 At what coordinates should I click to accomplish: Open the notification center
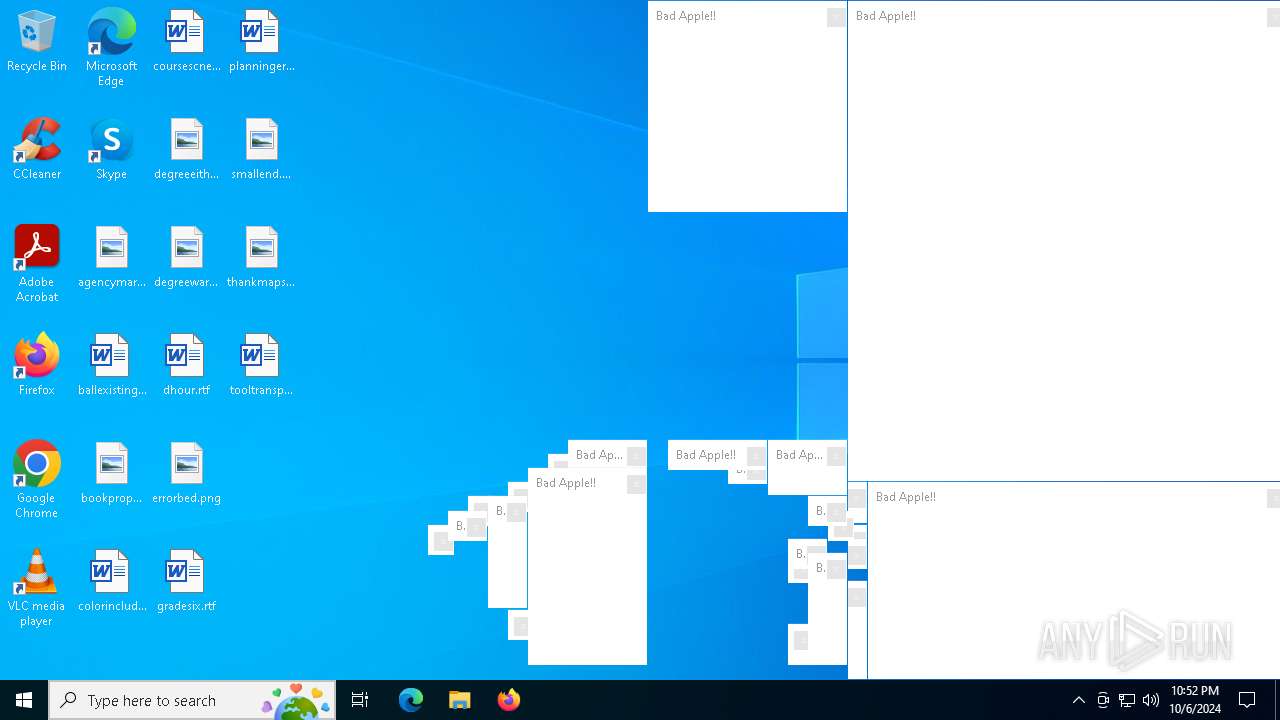click(x=1248, y=700)
